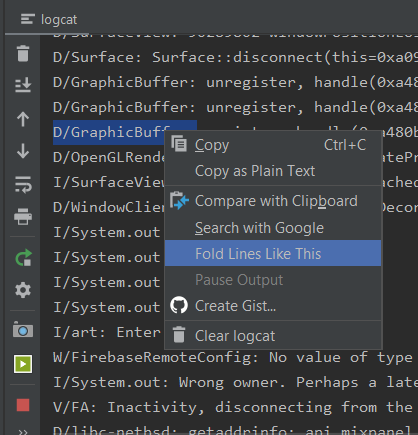Open logcat settings gear icon
The height and width of the screenshot is (435, 418).
click(23, 290)
